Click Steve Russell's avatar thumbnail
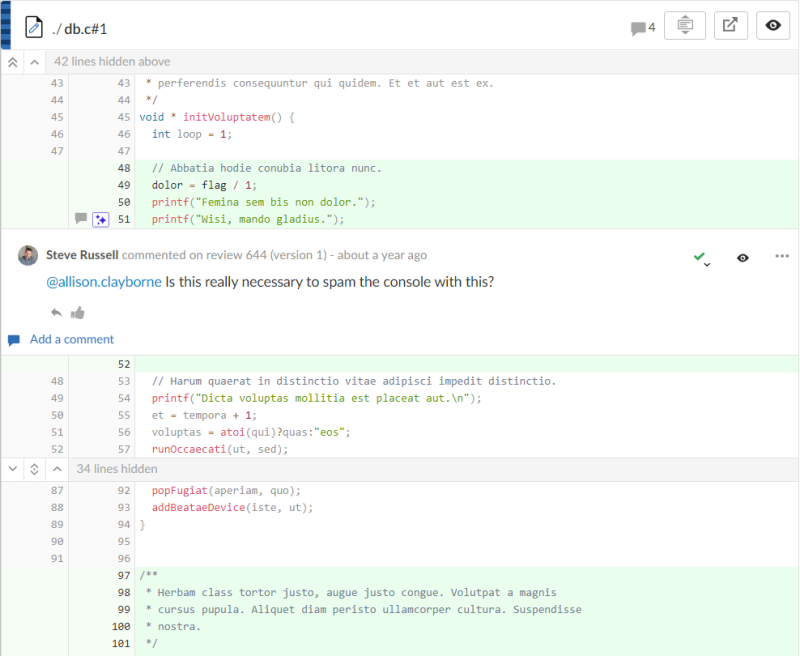800x656 pixels. [x=27, y=255]
